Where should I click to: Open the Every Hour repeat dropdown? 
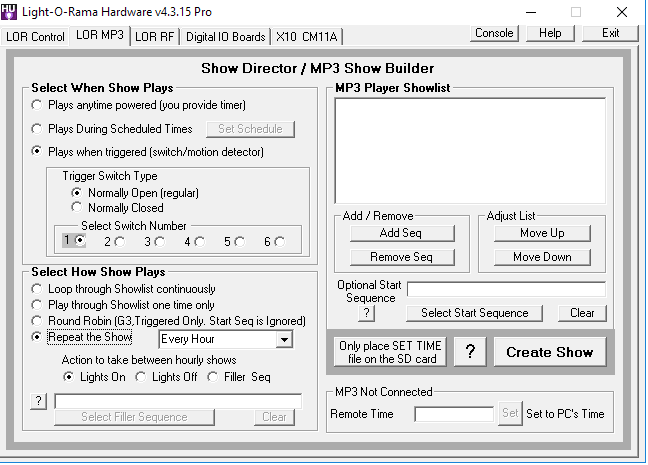tap(284, 340)
